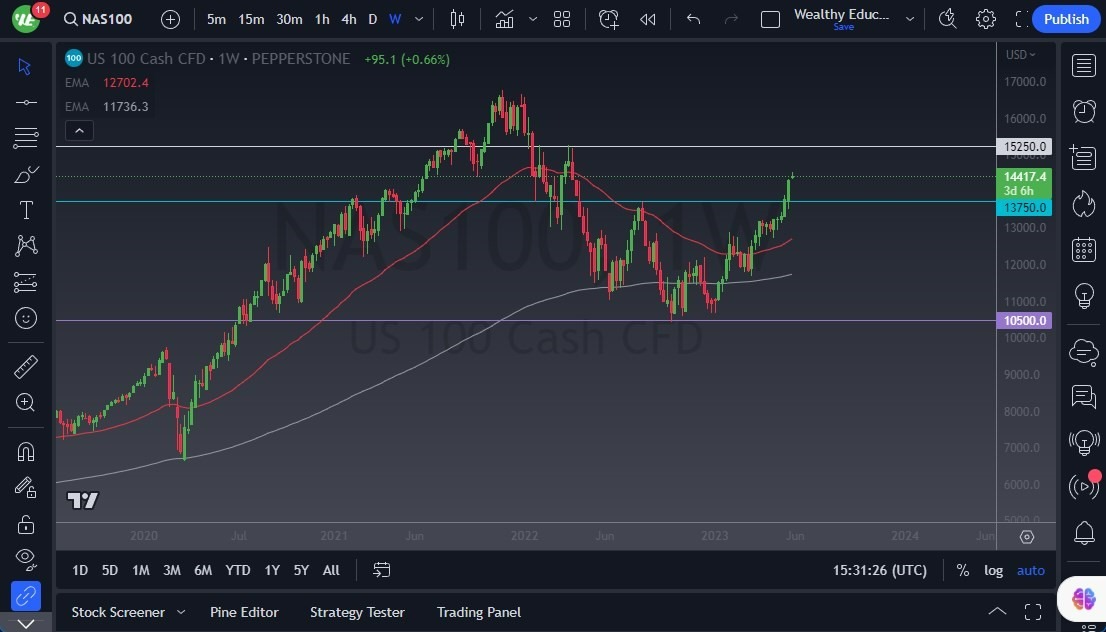Open the USD currency dropdown on the price scale
Screen dimensions: 1106x632
click(x=1020, y=55)
